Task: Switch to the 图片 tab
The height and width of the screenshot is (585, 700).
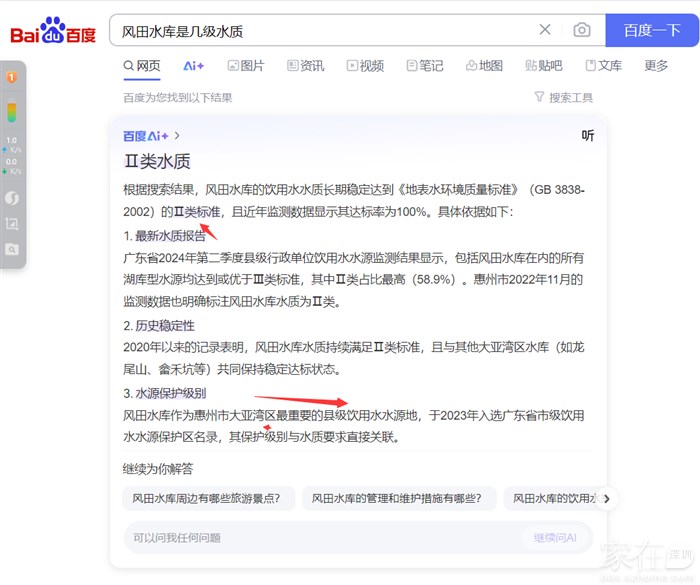Action: (246, 66)
